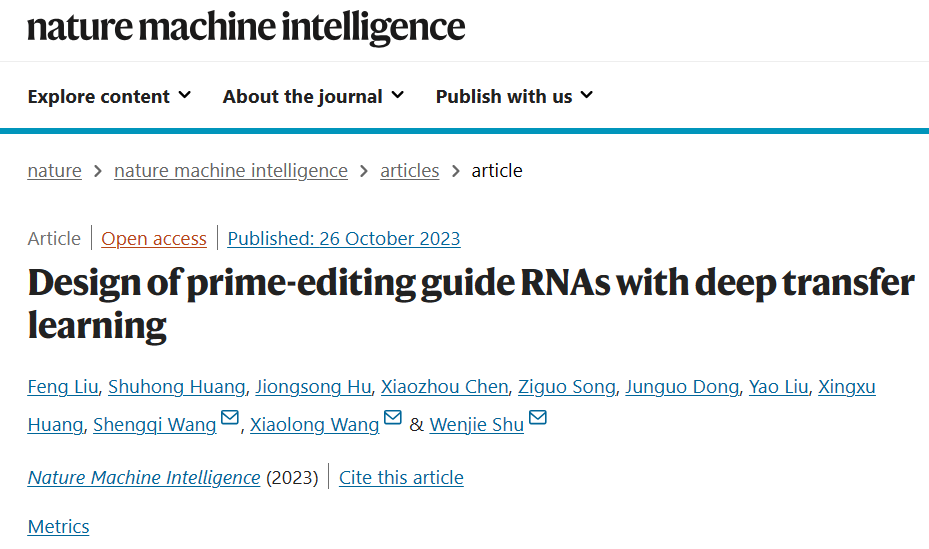
Task: Click the email icon beside Xiaolong Wang
Action: (x=392, y=418)
